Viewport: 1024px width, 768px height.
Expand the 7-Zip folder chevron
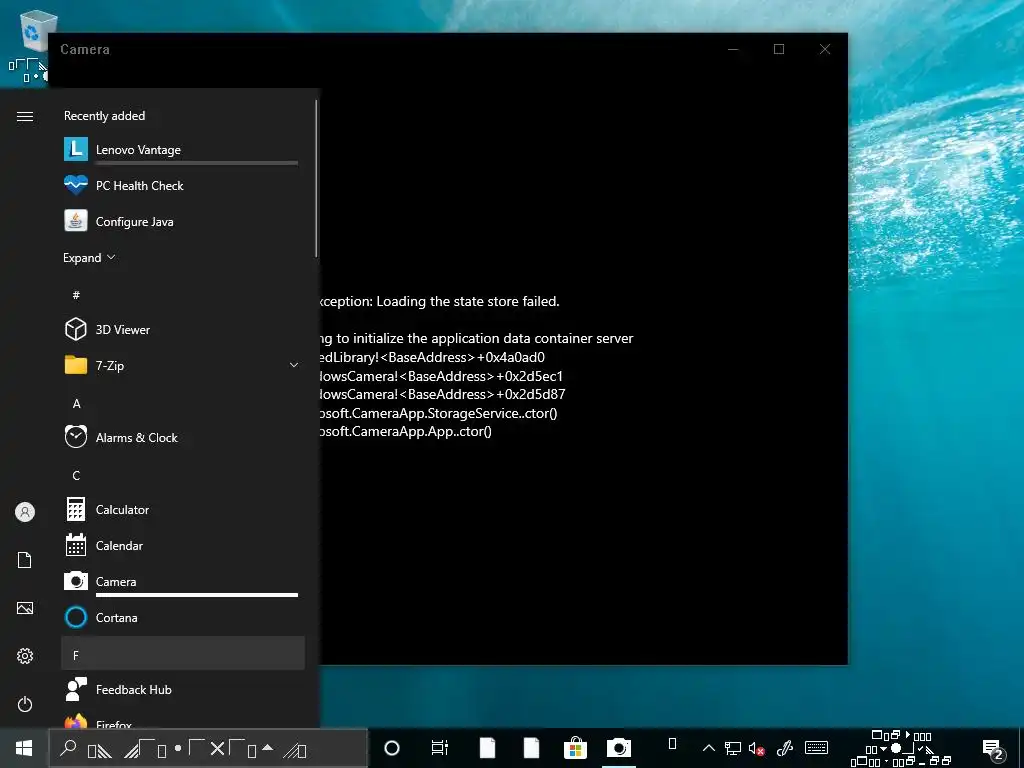tap(294, 366)
